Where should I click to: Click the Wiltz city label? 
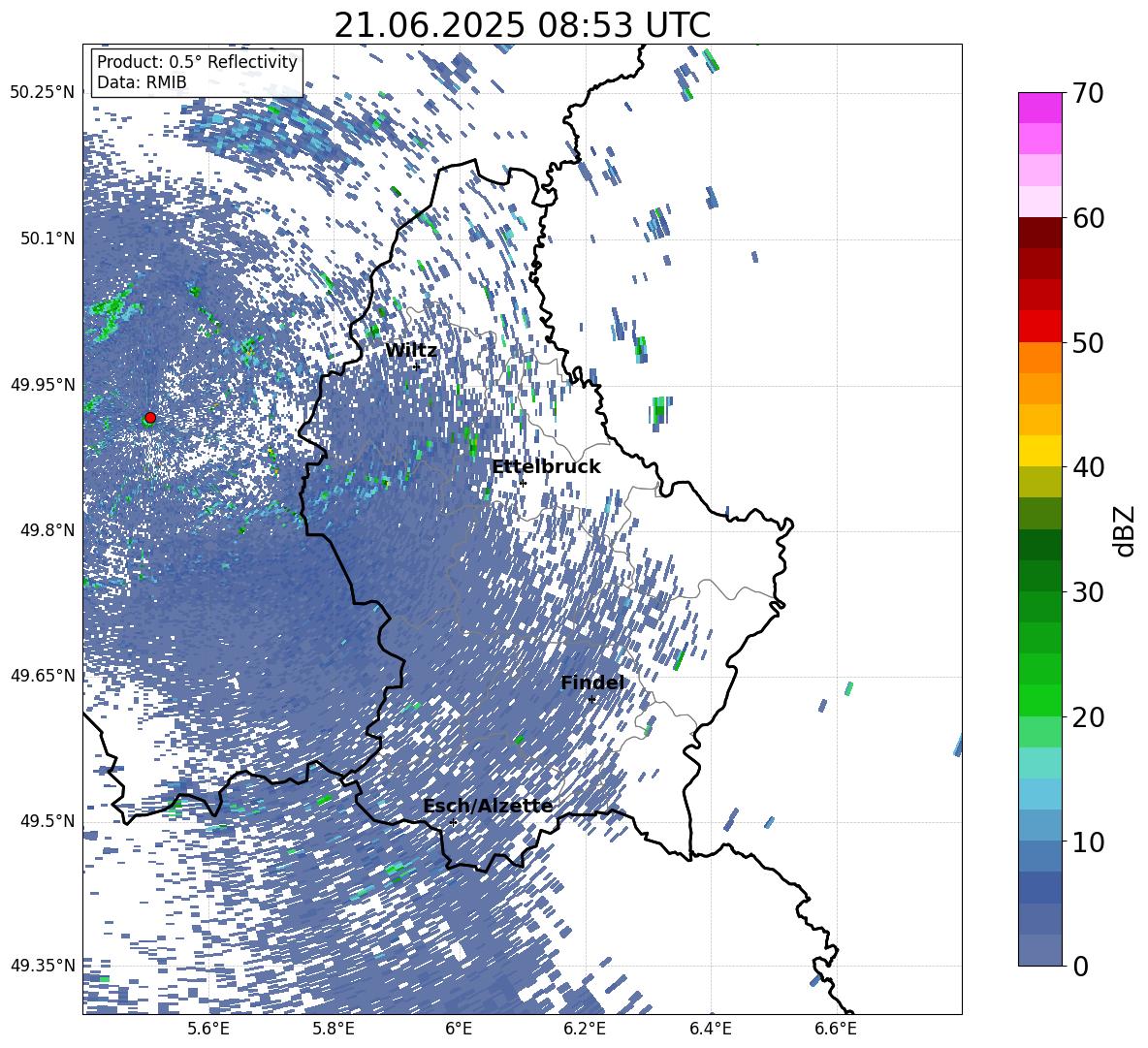(x=411, y=351)
